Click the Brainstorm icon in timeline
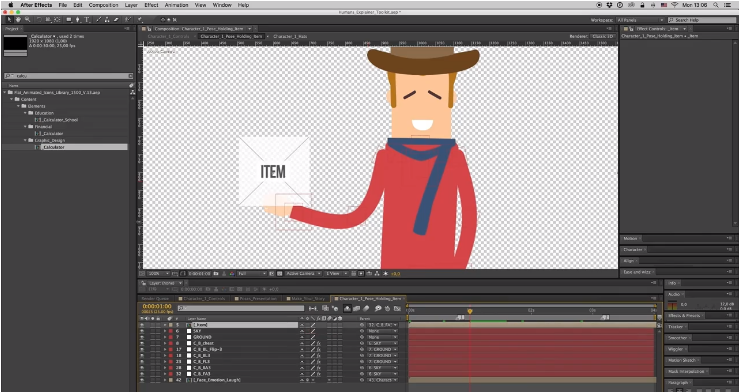 378,309
